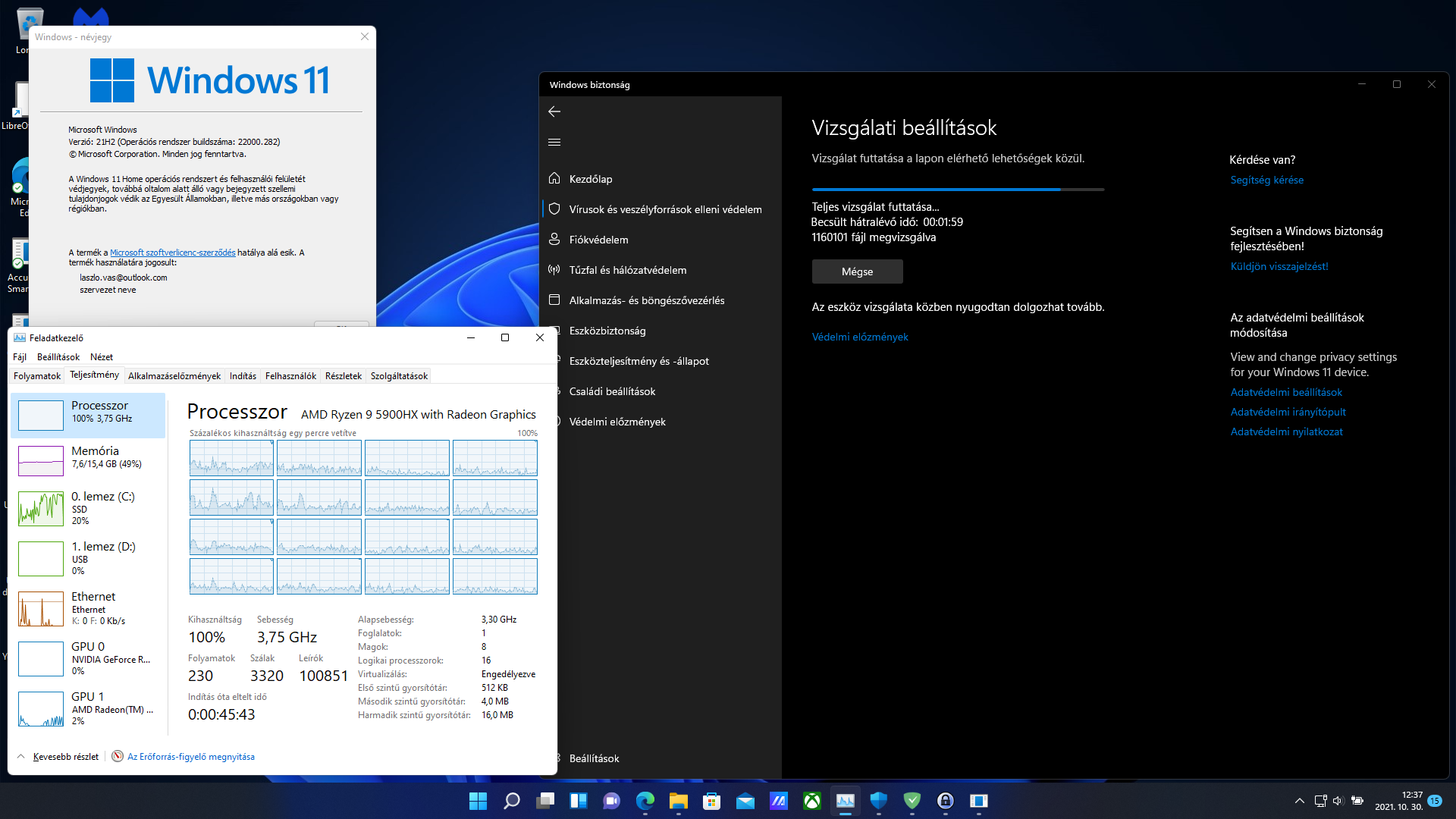The height and width of the screenshot is (819, 1456).
Task: Open Widgets from taskbar
Action: coord(579,801)
